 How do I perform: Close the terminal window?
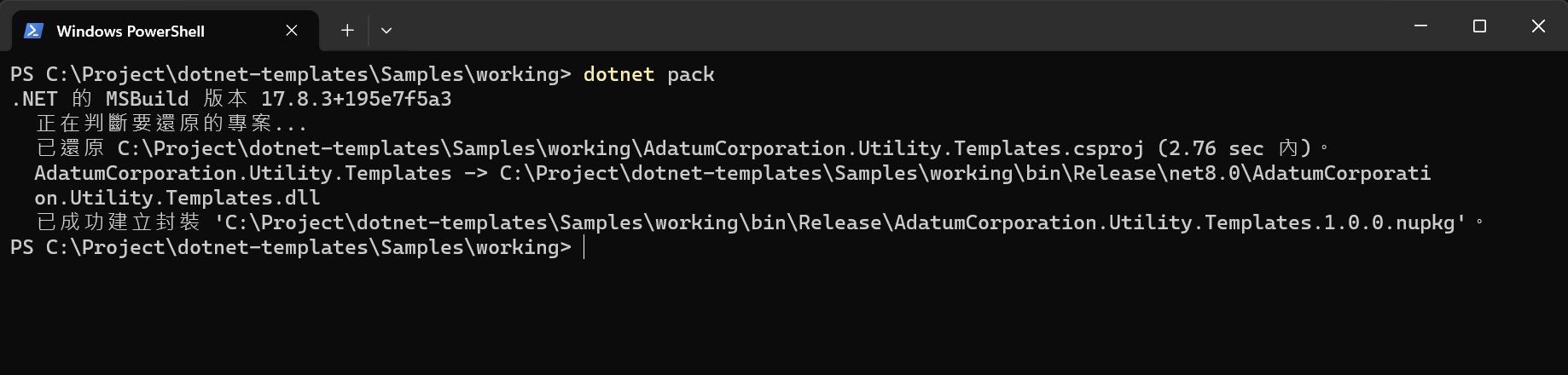[1538, 26]
